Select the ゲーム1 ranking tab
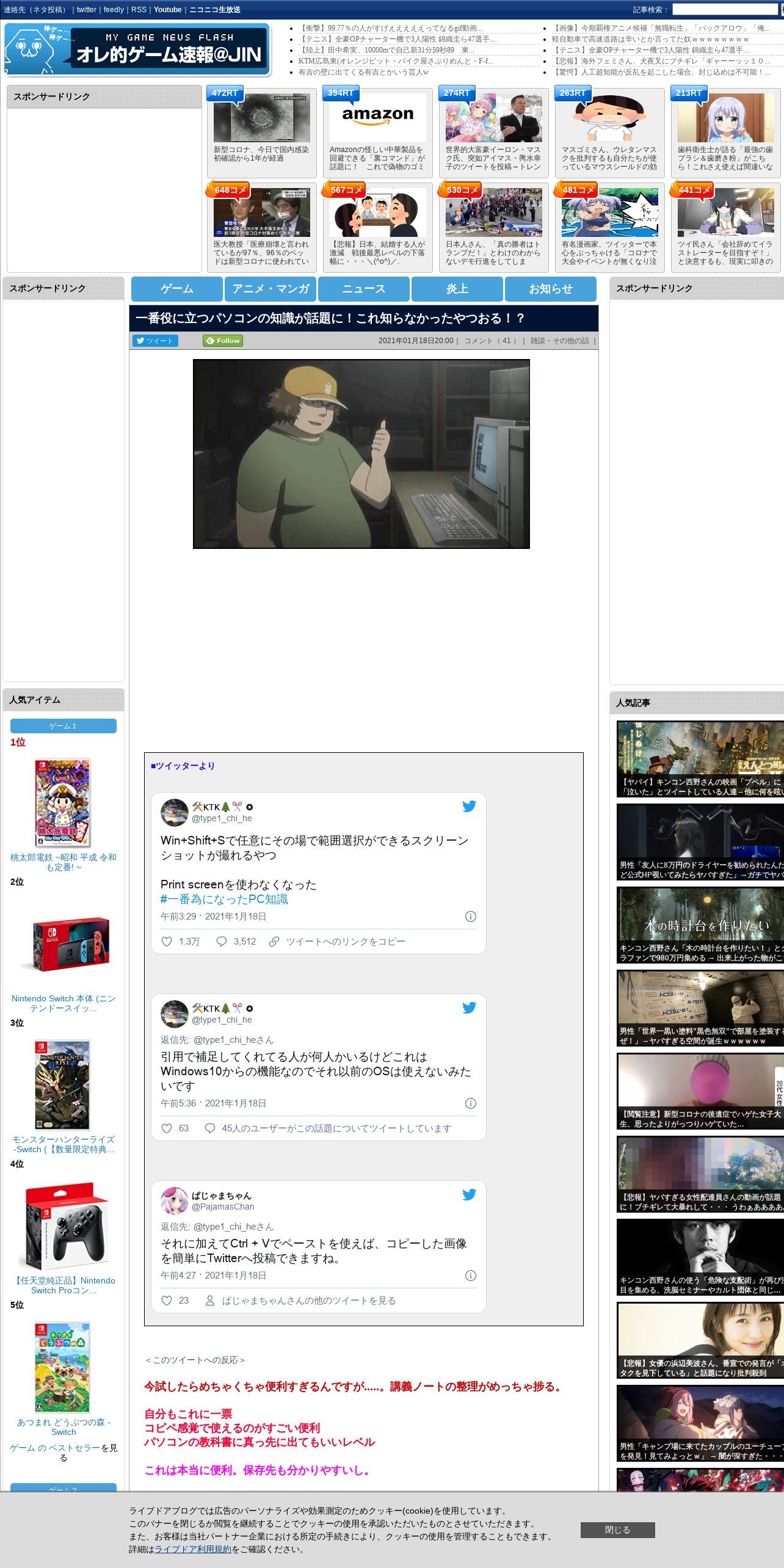Screen dimensions: 784x1568 tap(64, 726)
